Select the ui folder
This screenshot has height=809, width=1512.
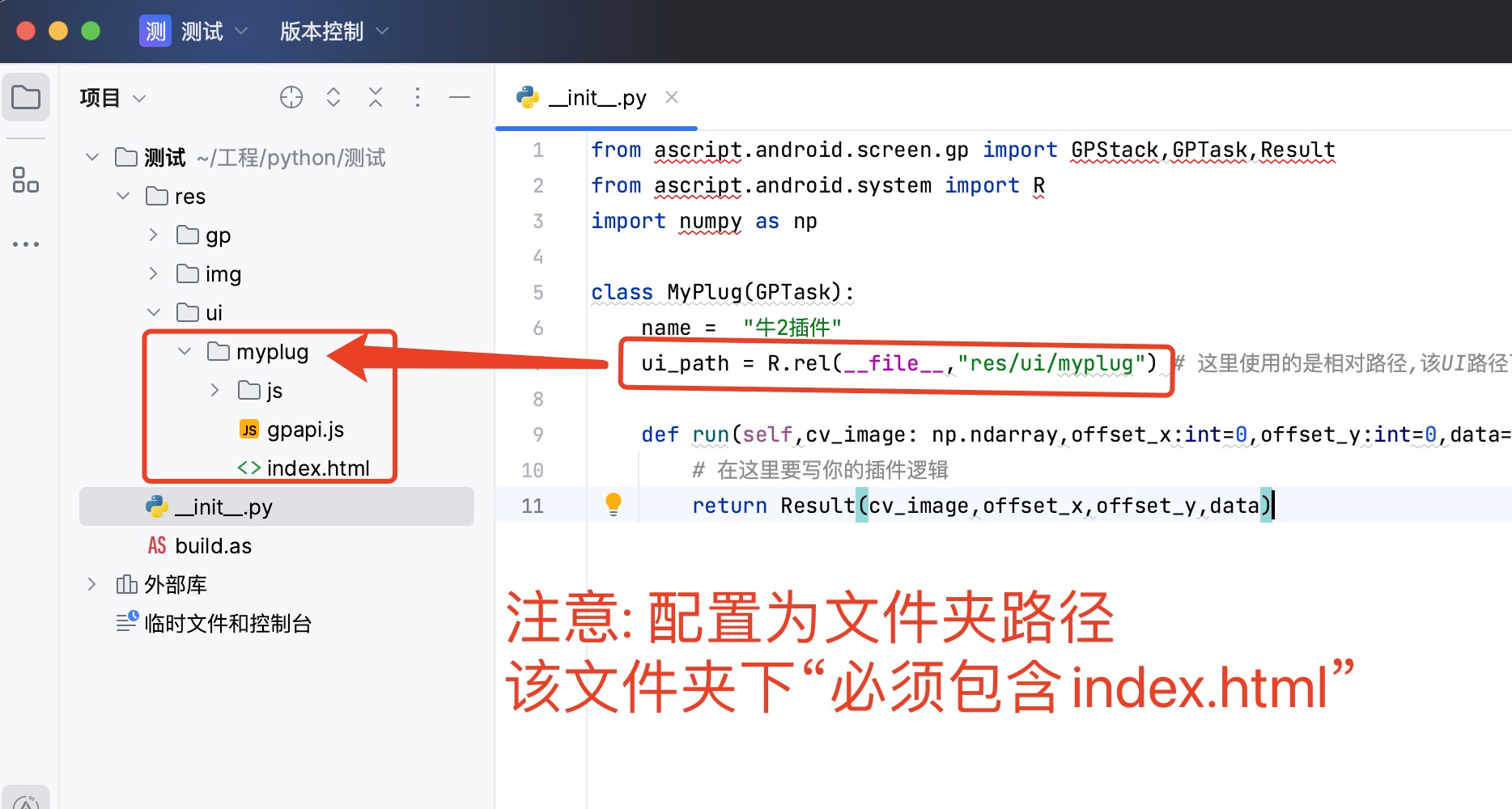214,313
